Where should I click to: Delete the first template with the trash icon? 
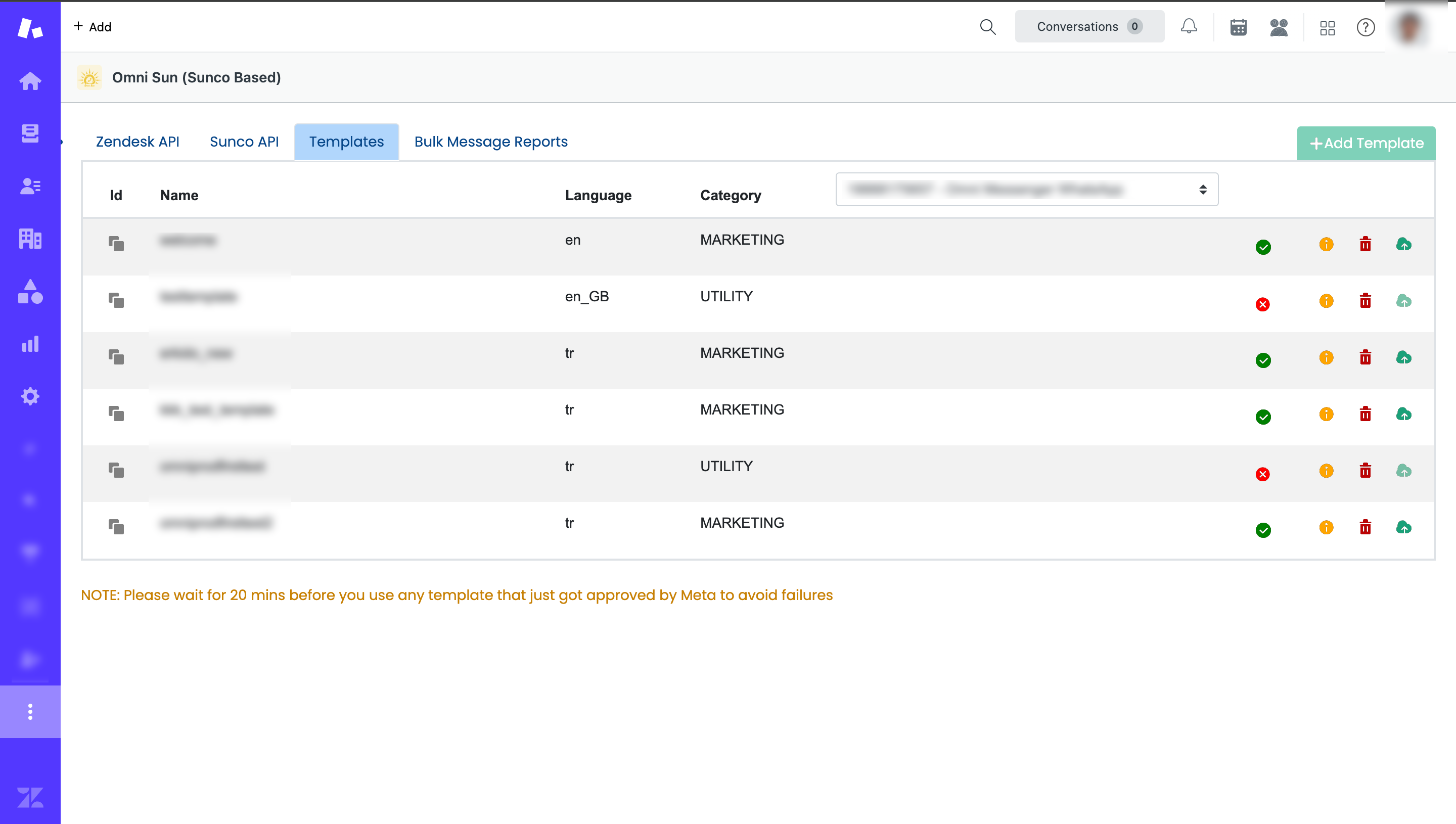tap(1366, 244)
